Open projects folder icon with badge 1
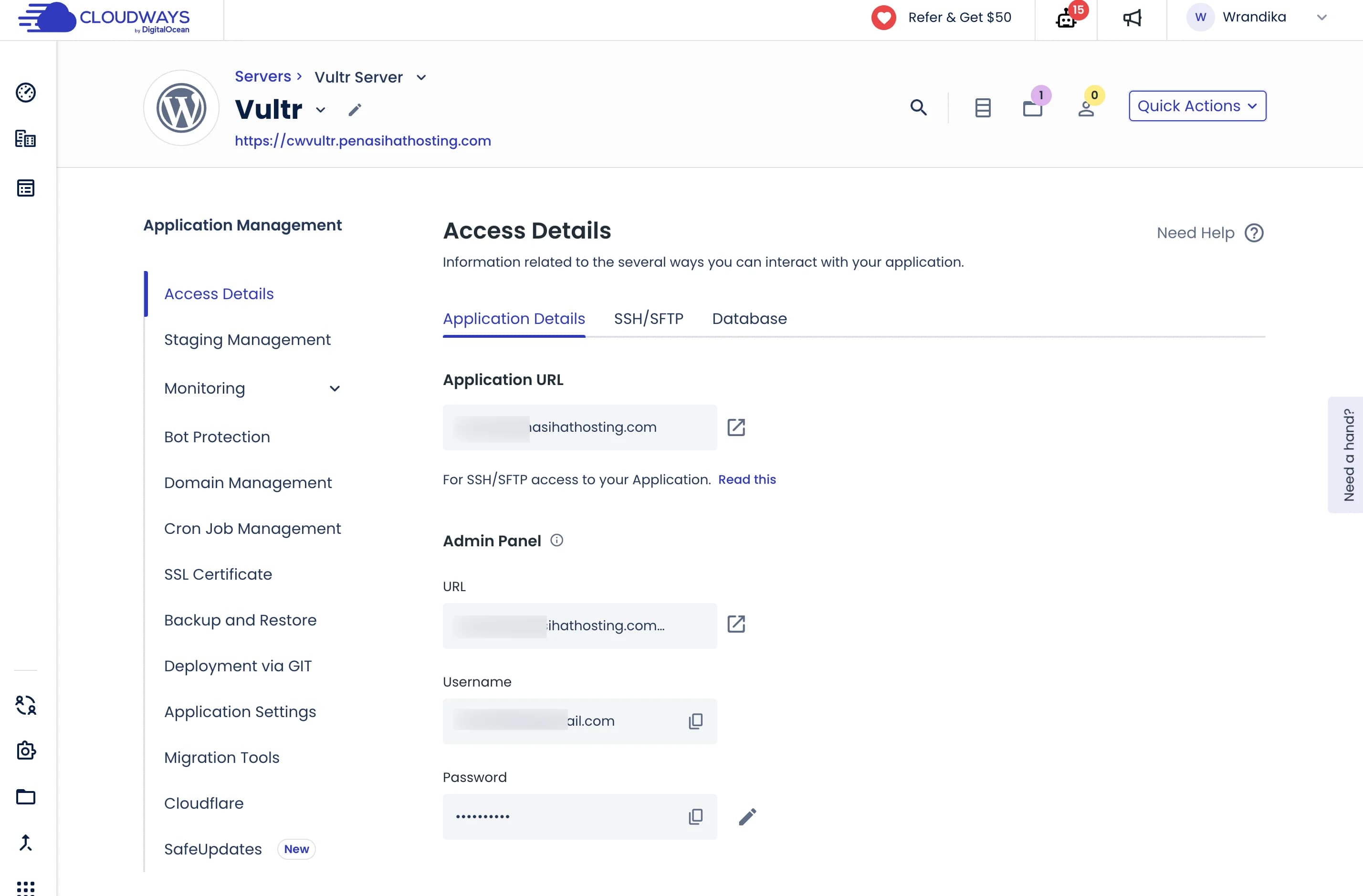Viewport: 1363px width, 896px height. point(1033,108)
